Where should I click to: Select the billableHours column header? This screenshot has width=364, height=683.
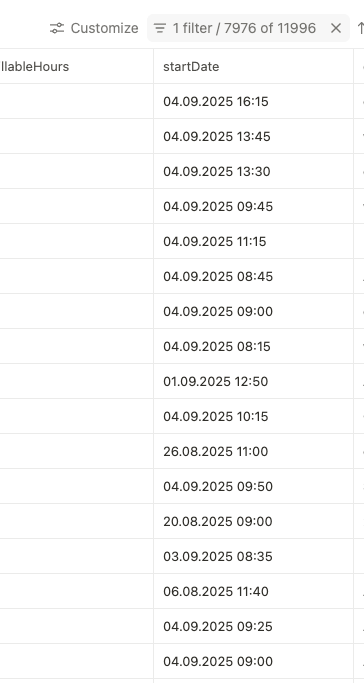pyautogui.click(x=77, y=67)
